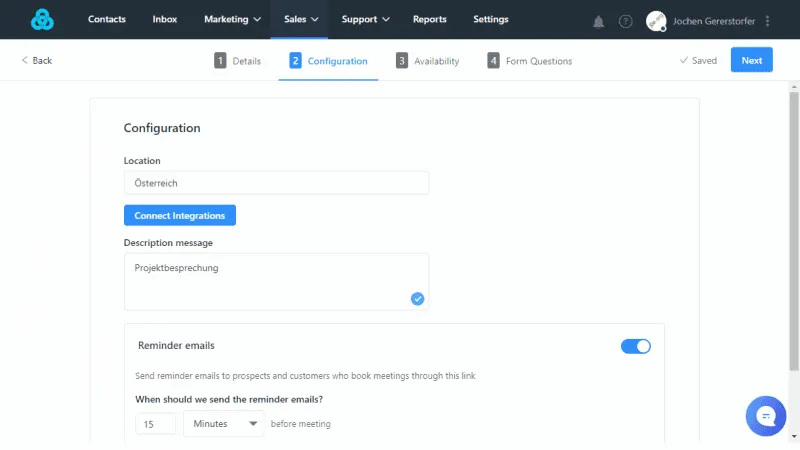Click the 'Reminder emails' label
800x450 pixels.
176,345
